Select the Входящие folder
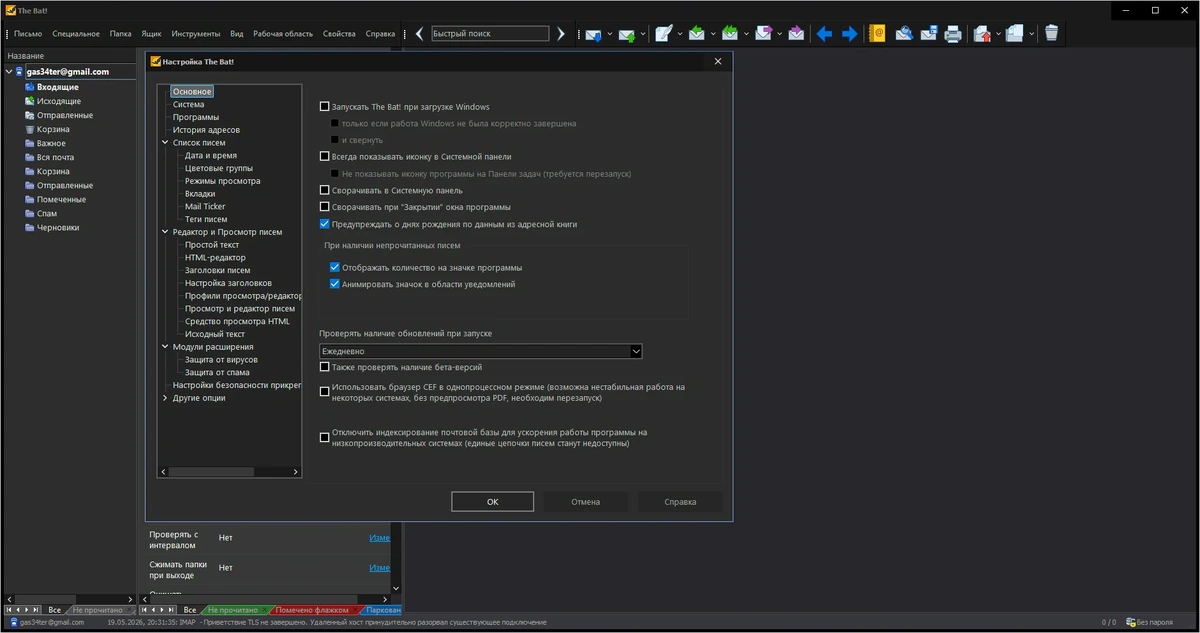This screenshot has width=1200, height=633. point(58,87)
